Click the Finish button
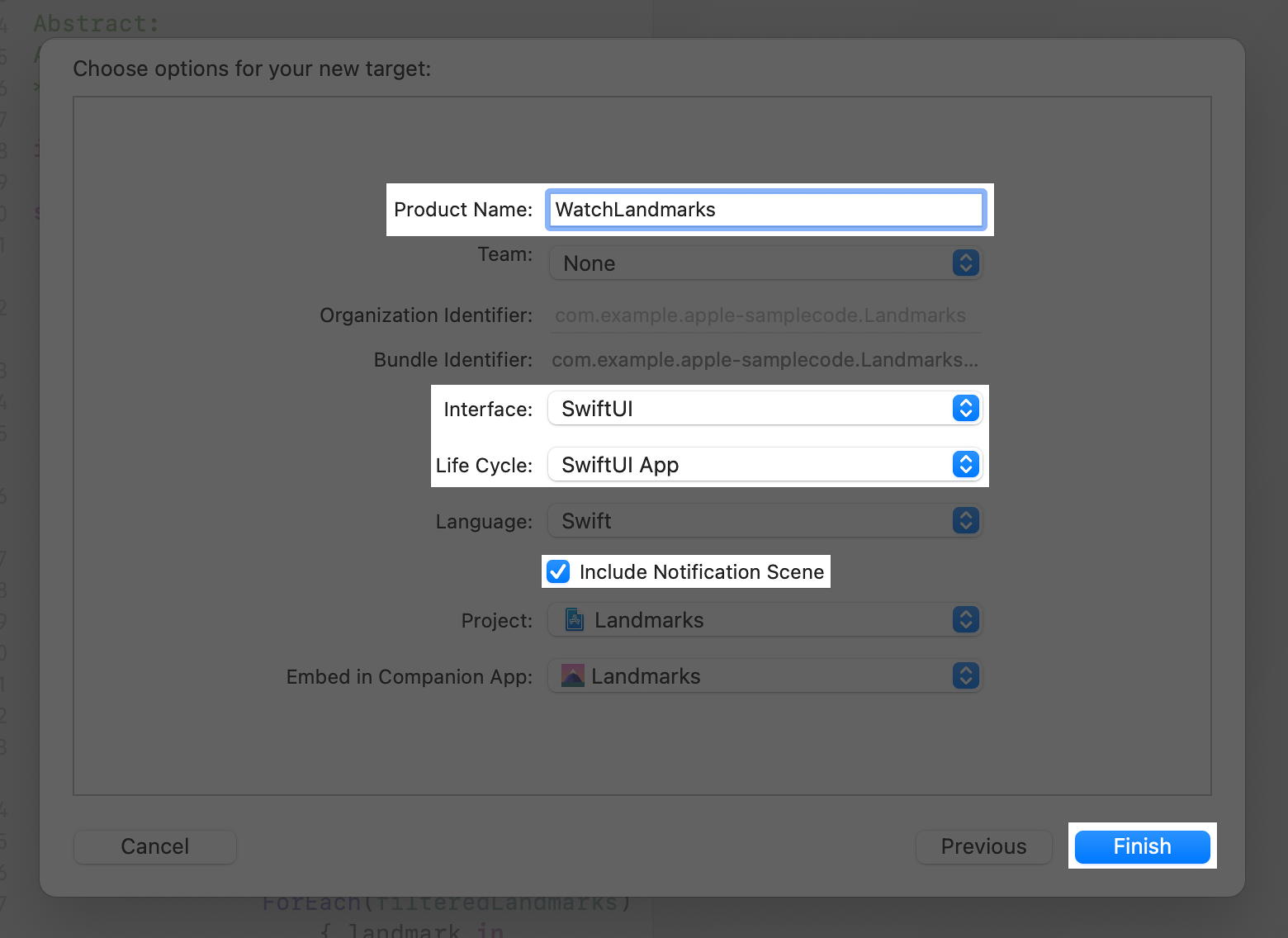 (x=1143, y=846)
